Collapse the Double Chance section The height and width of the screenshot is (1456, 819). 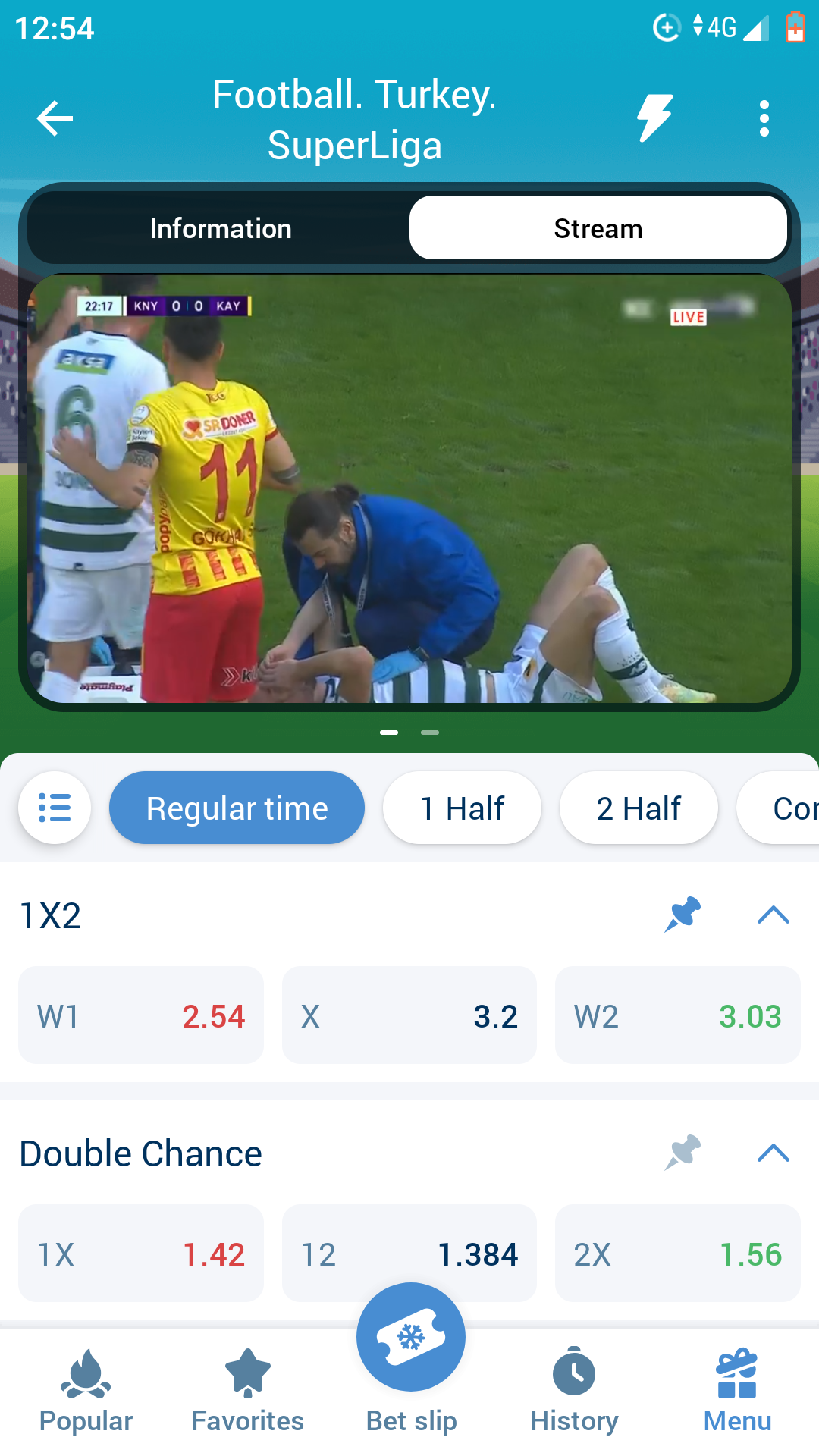pos(773,1153)
